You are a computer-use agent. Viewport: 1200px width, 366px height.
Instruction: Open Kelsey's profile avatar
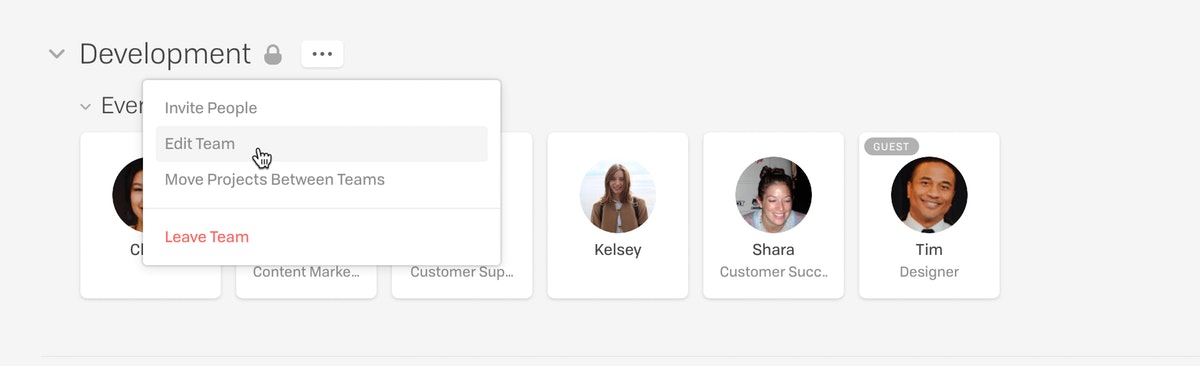(x=618, y=195)
